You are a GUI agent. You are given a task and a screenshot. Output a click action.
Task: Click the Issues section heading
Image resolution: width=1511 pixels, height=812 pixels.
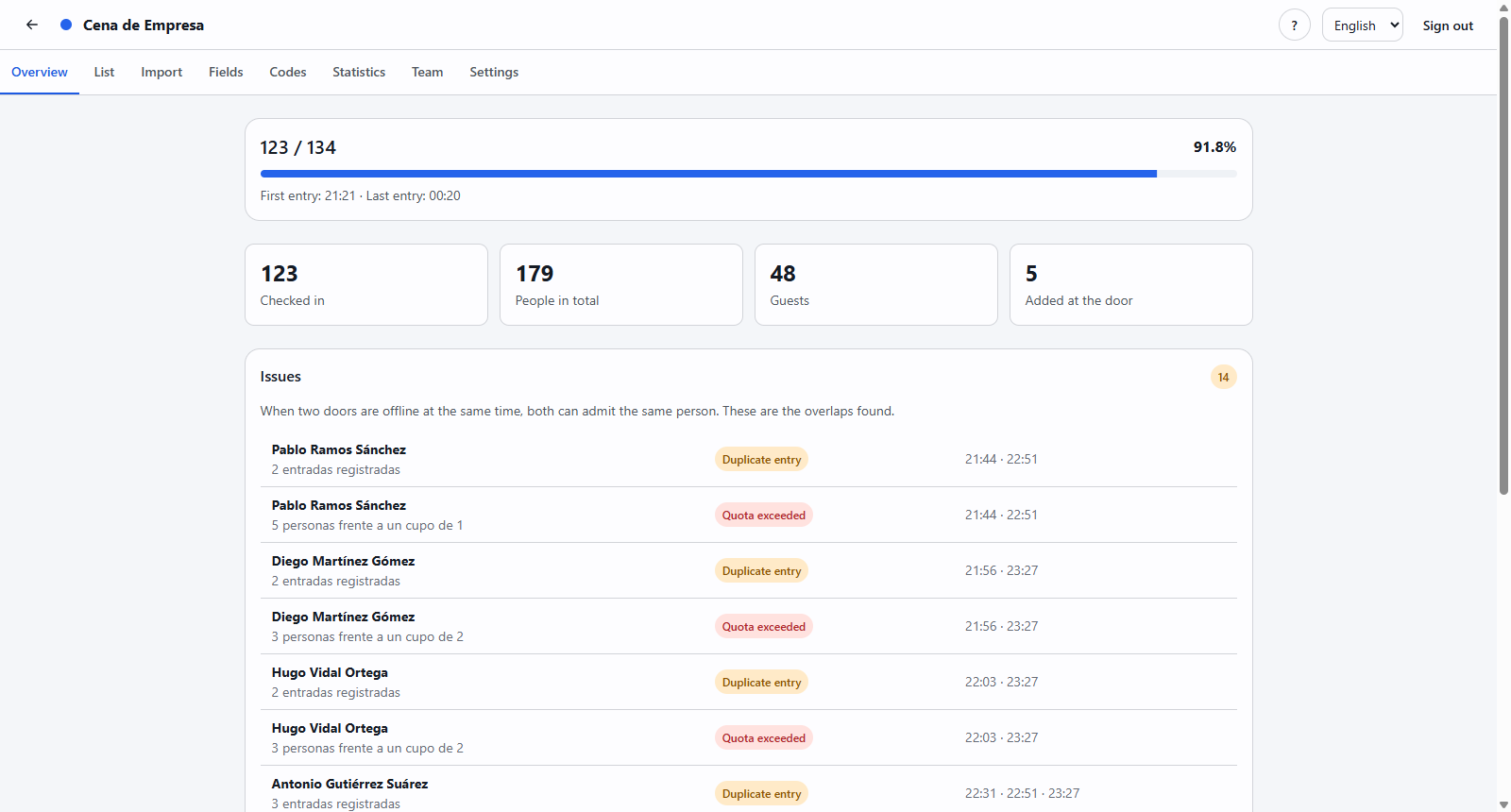(x=280, y=377)
